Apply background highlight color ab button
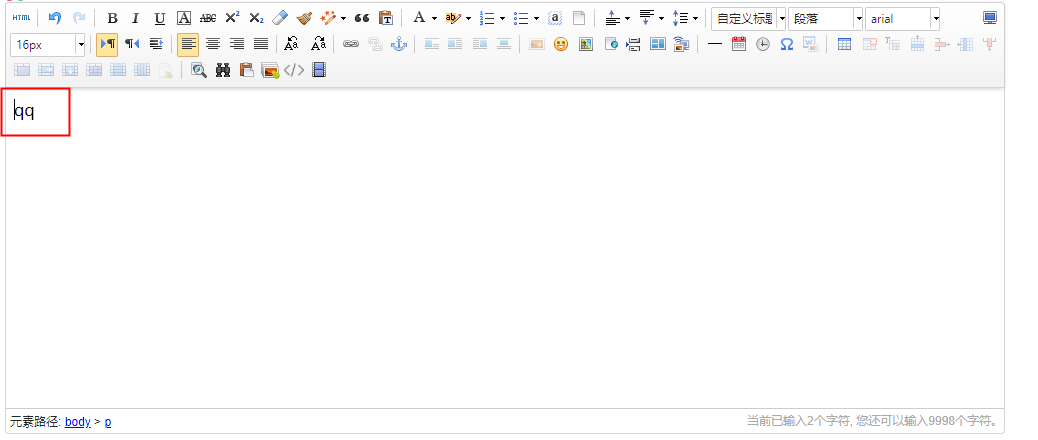Screen dimensions: 1038x440 coord(453,19)
